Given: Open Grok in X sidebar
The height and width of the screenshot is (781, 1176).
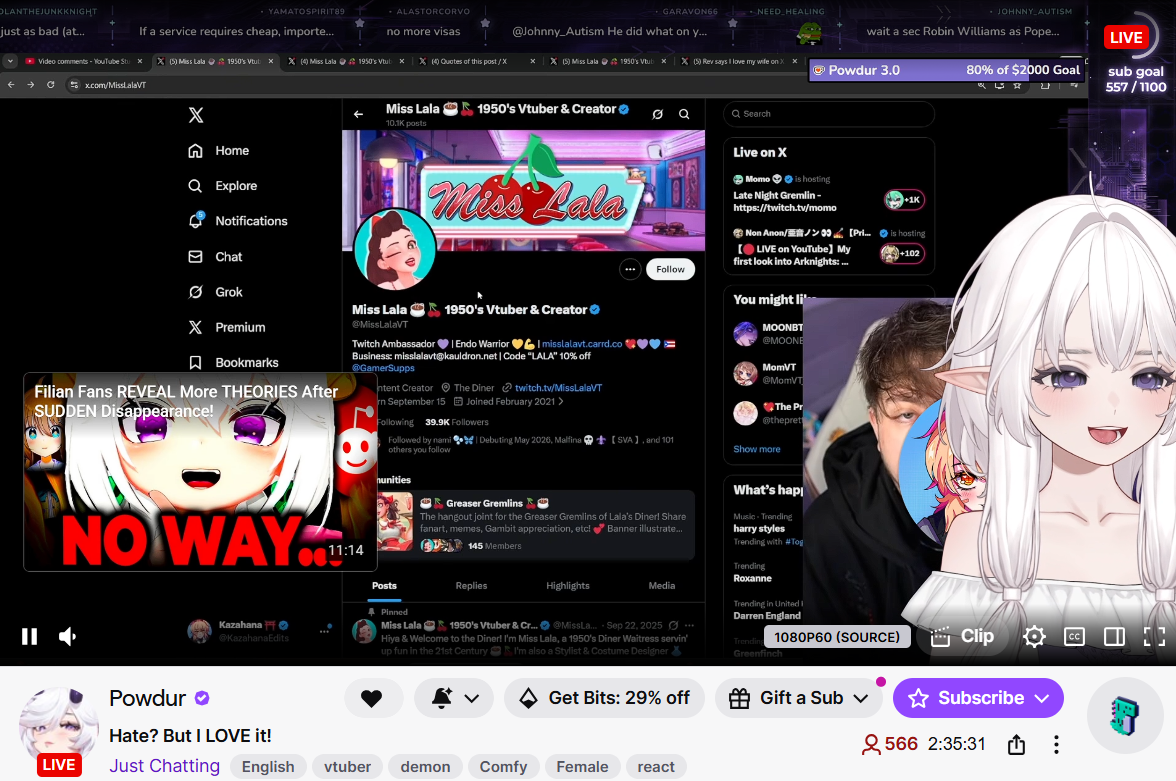Looking at the screenshot, I should click(x=214, y=292).
